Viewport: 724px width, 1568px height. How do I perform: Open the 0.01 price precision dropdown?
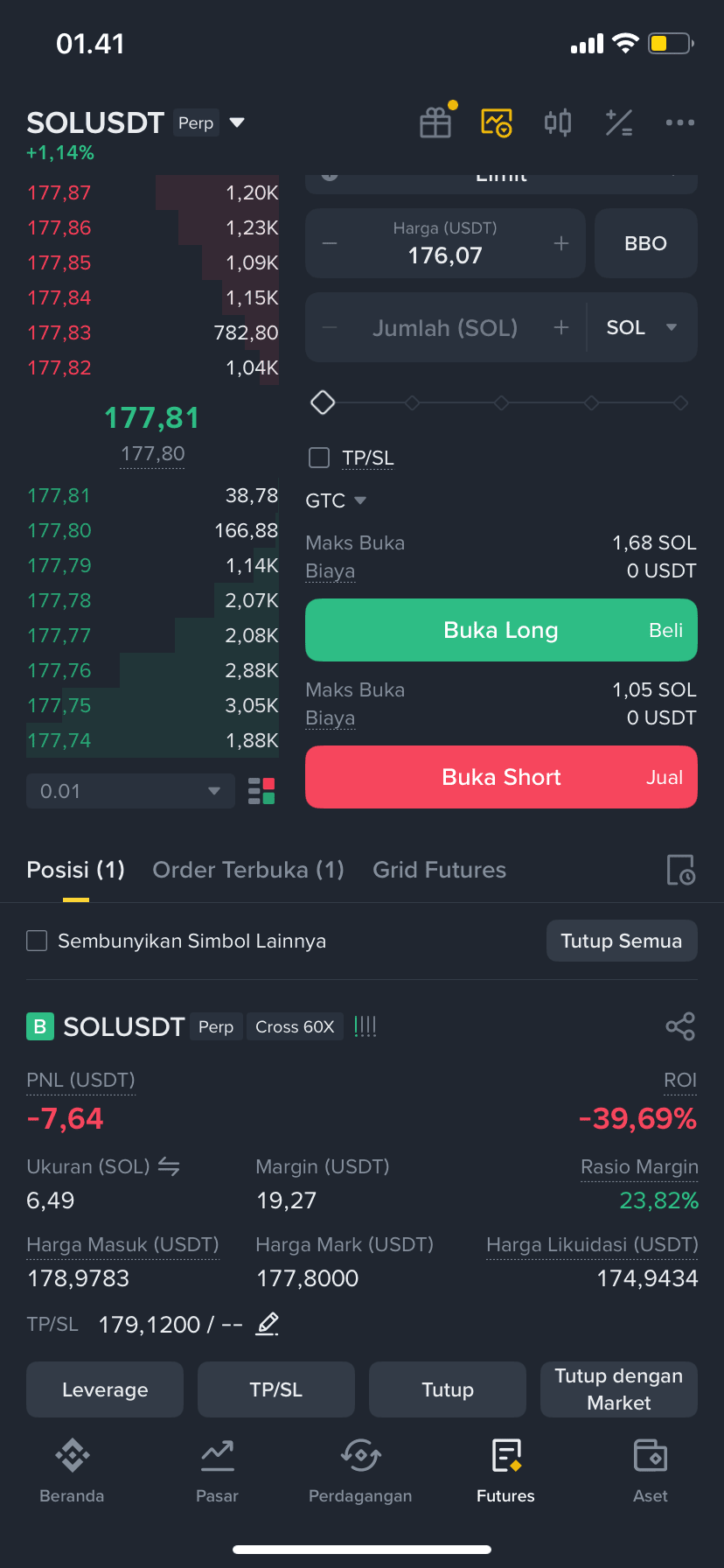pos(130,791)
